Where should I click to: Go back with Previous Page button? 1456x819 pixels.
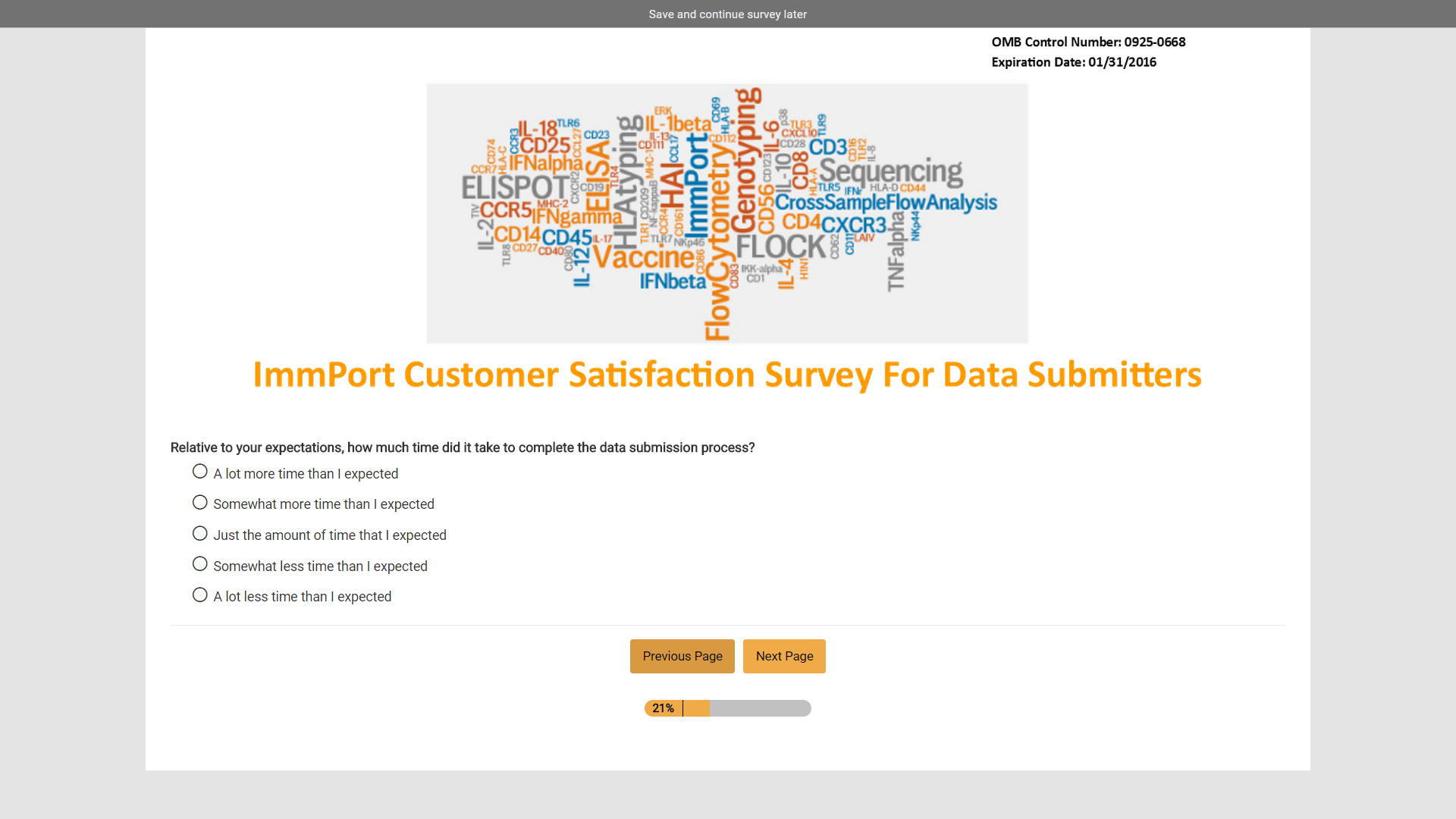click(682, 656)
